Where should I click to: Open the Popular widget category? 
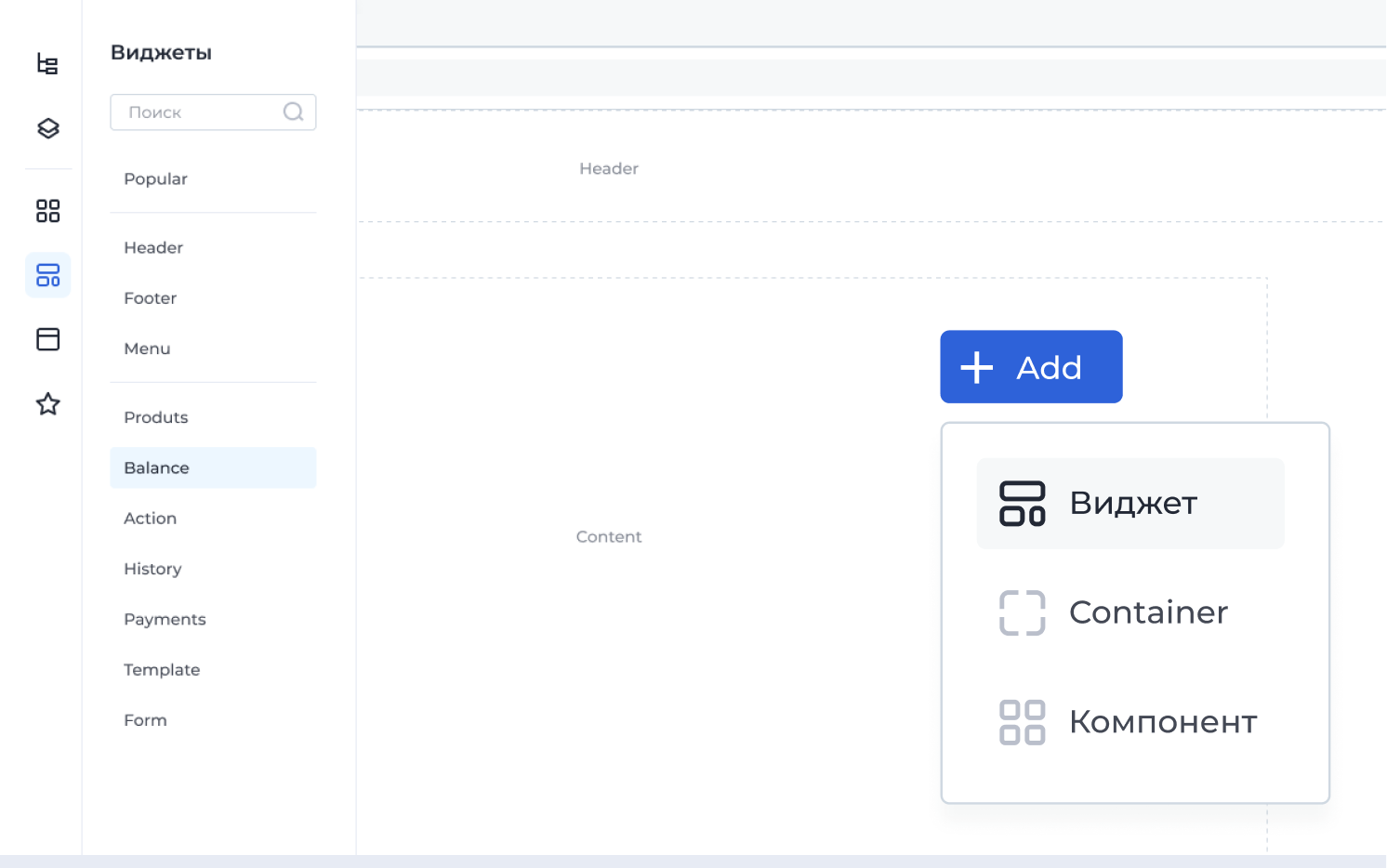tap(155, 178)
